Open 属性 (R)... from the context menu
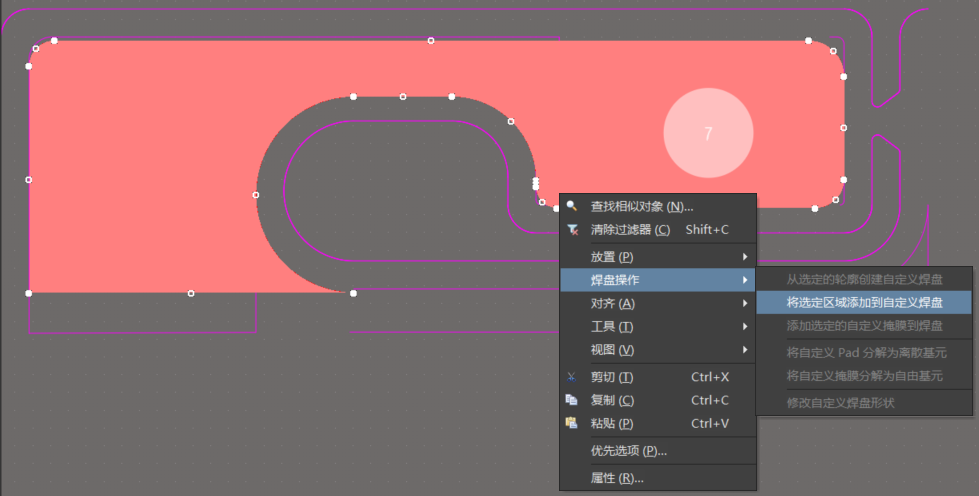Viewport: 979px width, 496px height. point(617,478)
